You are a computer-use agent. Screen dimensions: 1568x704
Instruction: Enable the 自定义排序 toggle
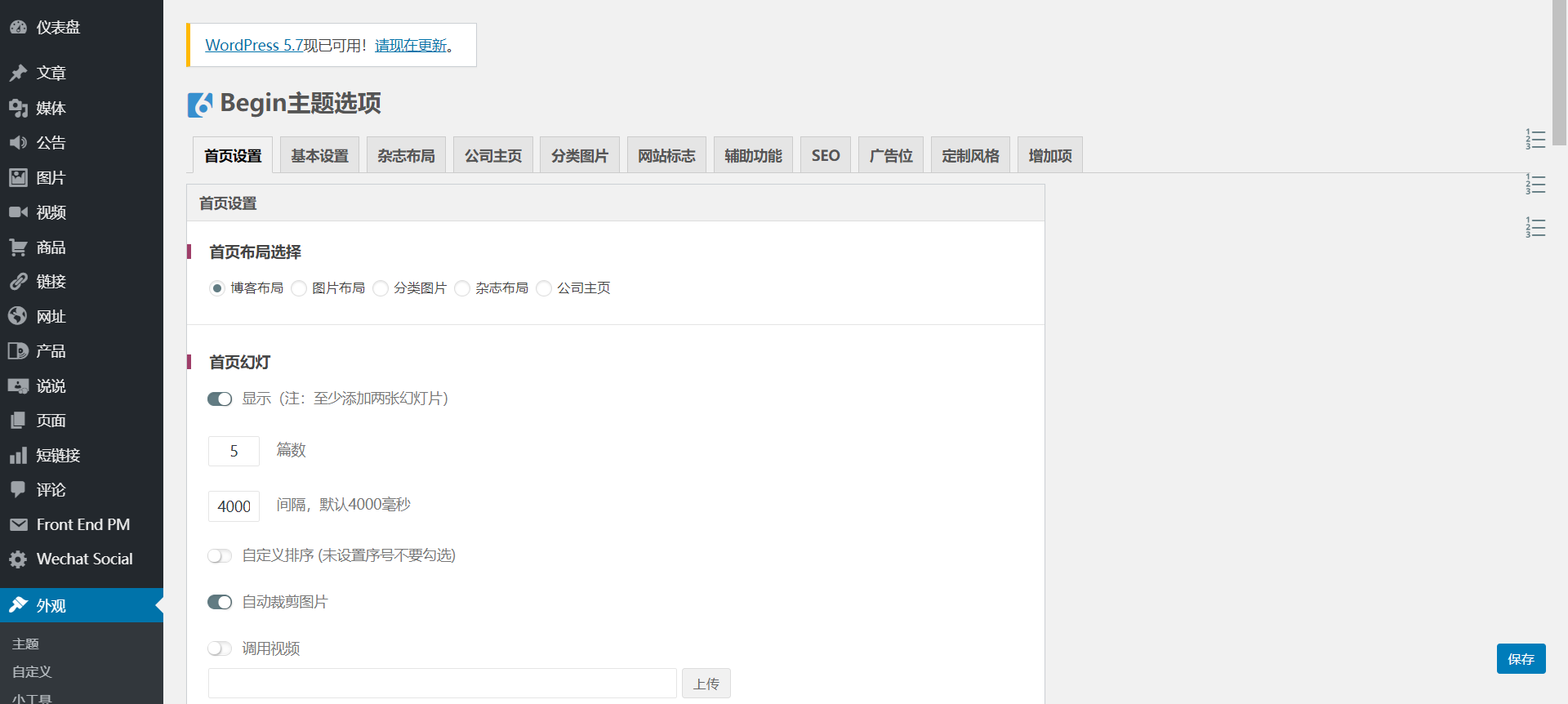220,556
